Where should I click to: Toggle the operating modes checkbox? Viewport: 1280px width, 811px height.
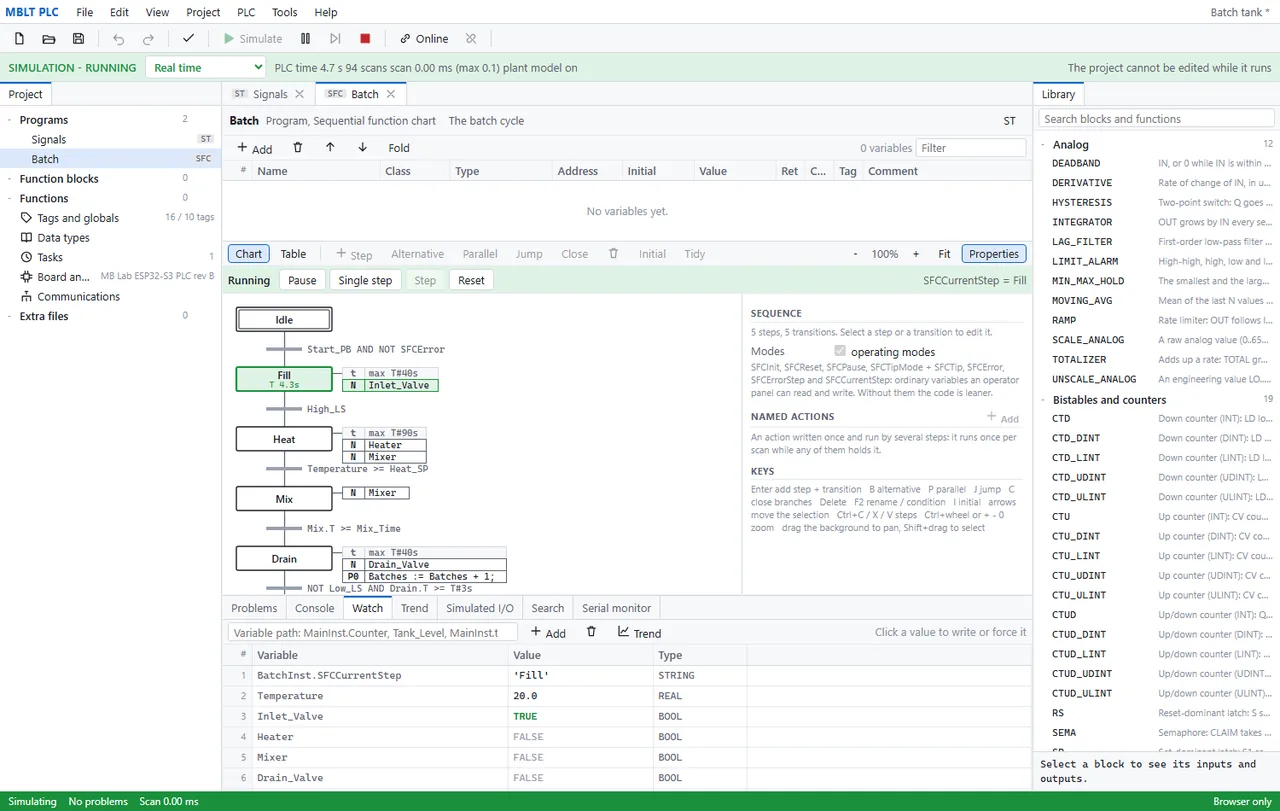point(840,352)
